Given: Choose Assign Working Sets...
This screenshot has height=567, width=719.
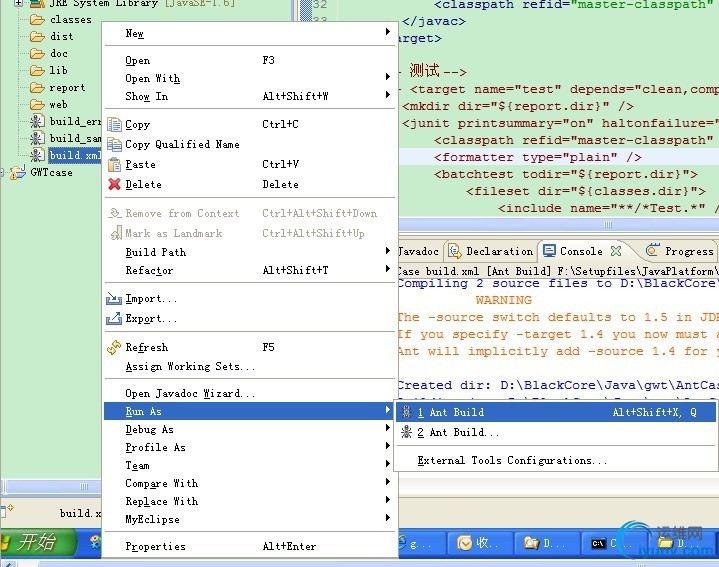Looking at the screenshot, I should (x=250, y=366).
